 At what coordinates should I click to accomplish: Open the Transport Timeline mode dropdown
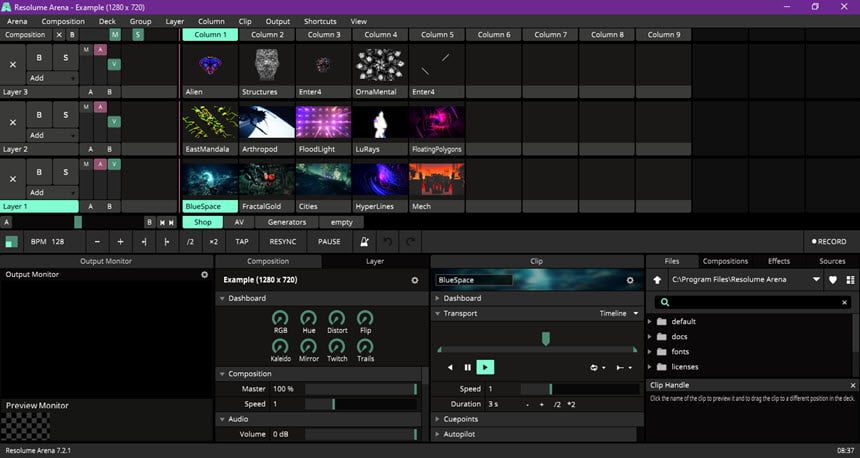(619, 313)
